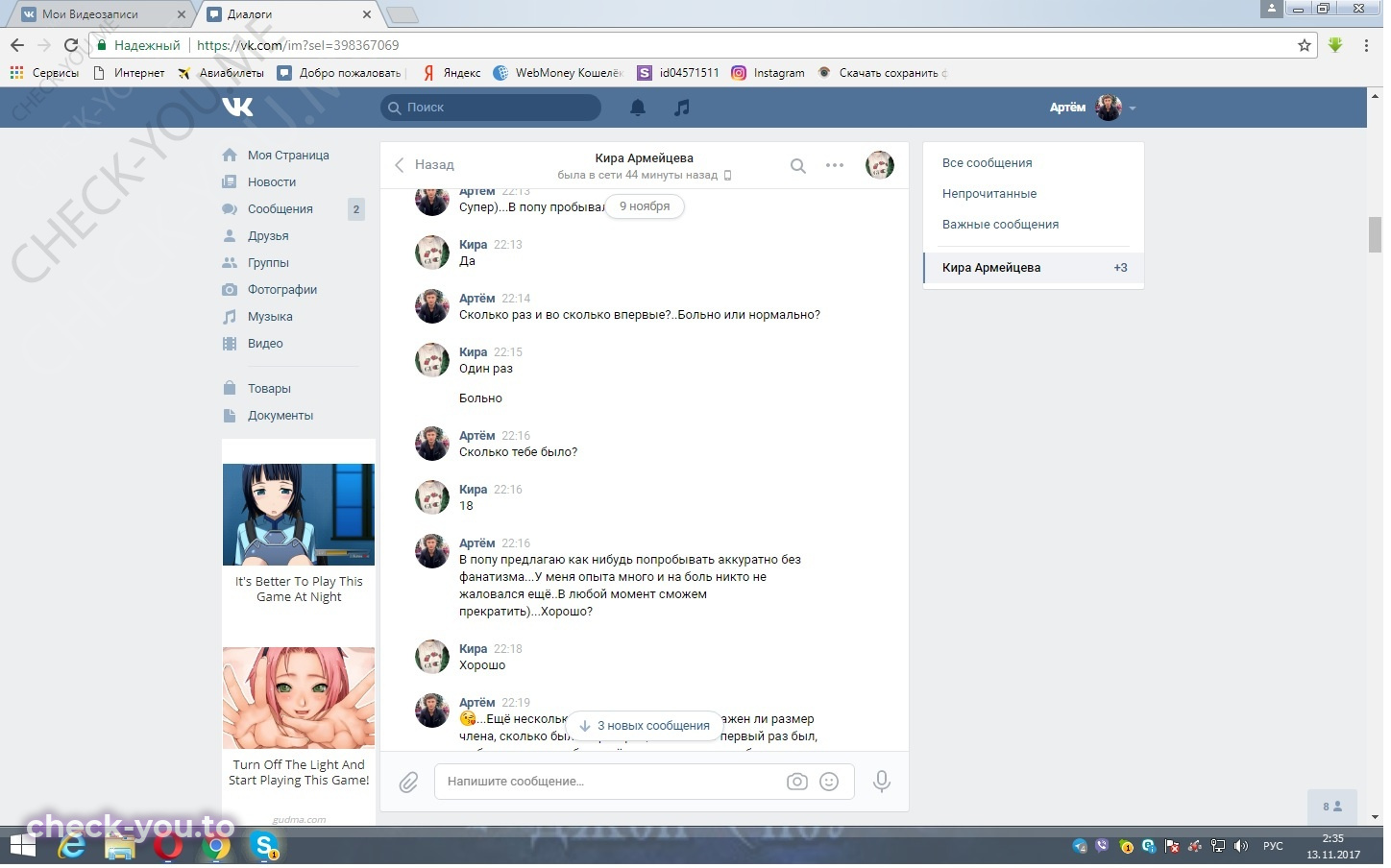Click the Товары bag sidebar icon
The height and width of the screenshot is (868, 1391).
(x=231, y=390)
